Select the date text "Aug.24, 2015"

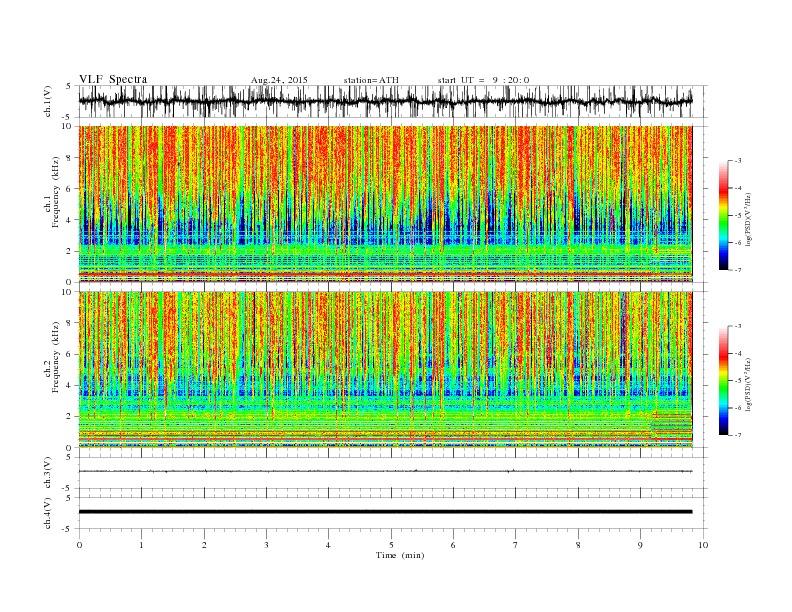[x=279, y=80]
